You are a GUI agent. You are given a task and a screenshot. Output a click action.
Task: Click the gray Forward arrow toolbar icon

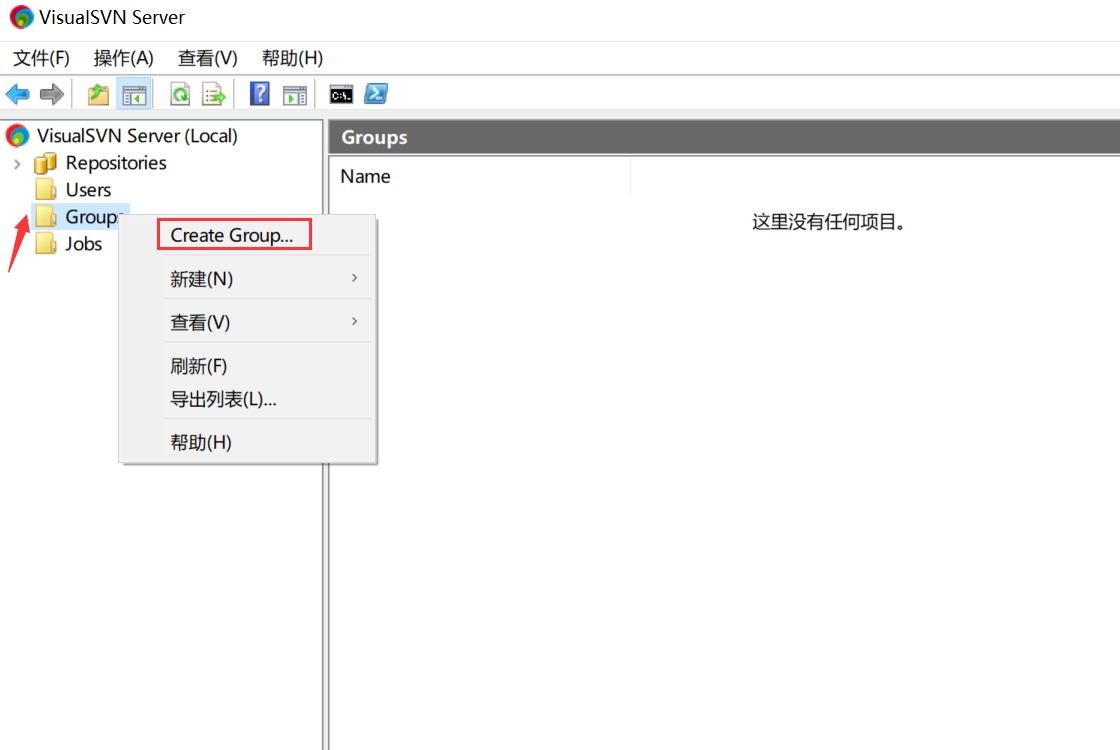coord(51,94)
